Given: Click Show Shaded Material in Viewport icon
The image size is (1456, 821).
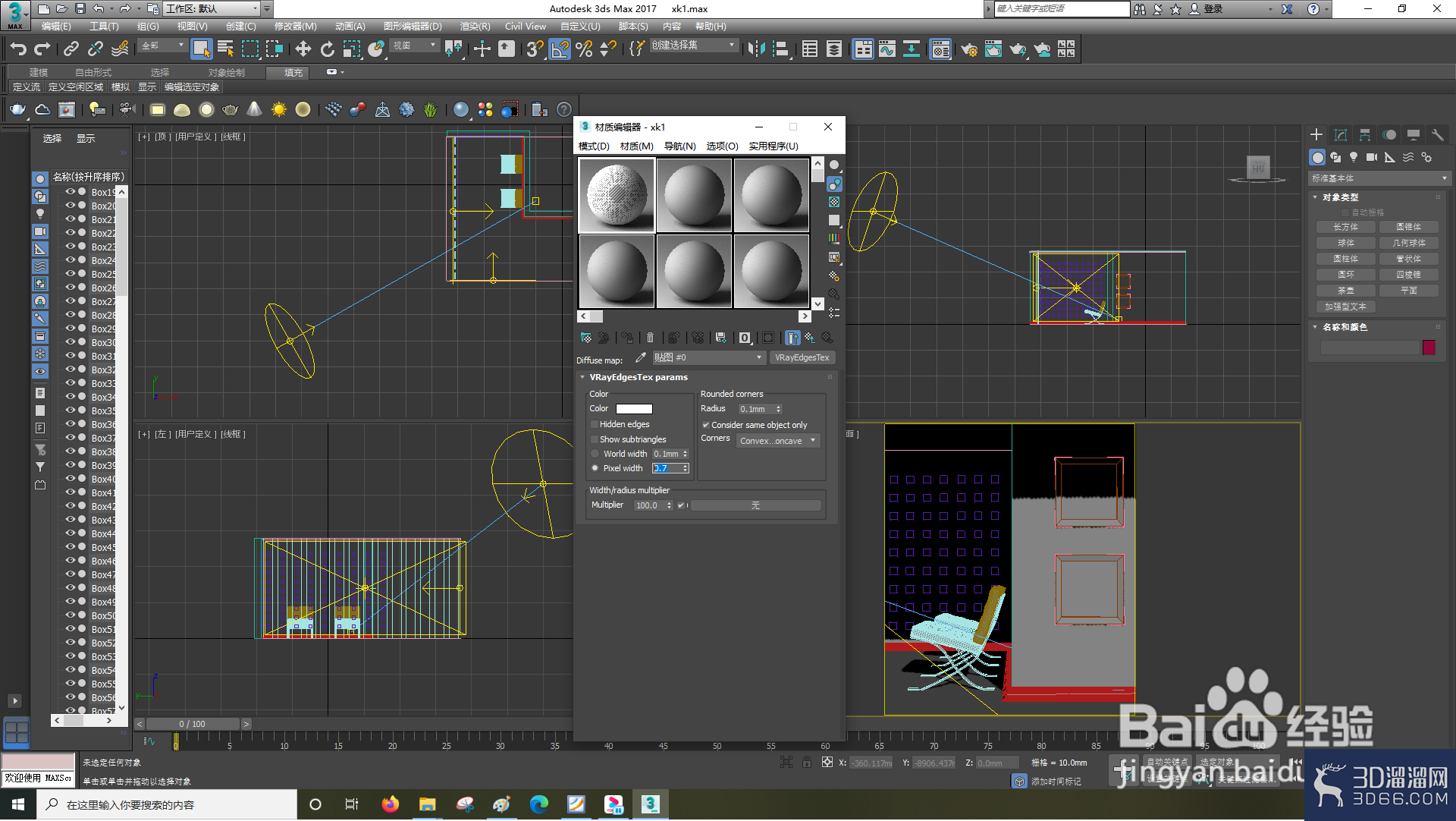Looking at the screenshot, I should pyautogui.click(x=768, y=338).
